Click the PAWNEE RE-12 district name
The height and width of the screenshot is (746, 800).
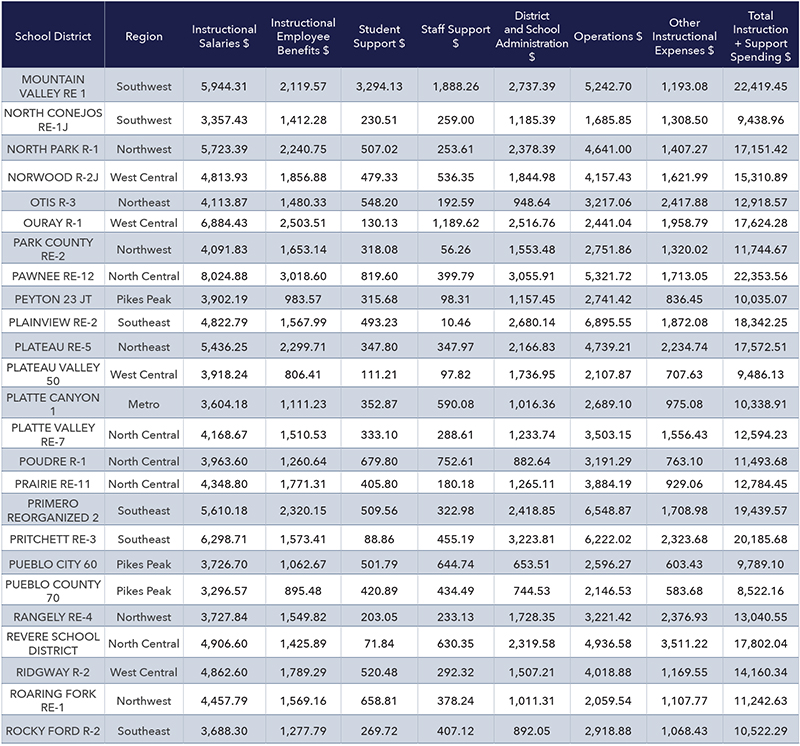tap(53, 276)
